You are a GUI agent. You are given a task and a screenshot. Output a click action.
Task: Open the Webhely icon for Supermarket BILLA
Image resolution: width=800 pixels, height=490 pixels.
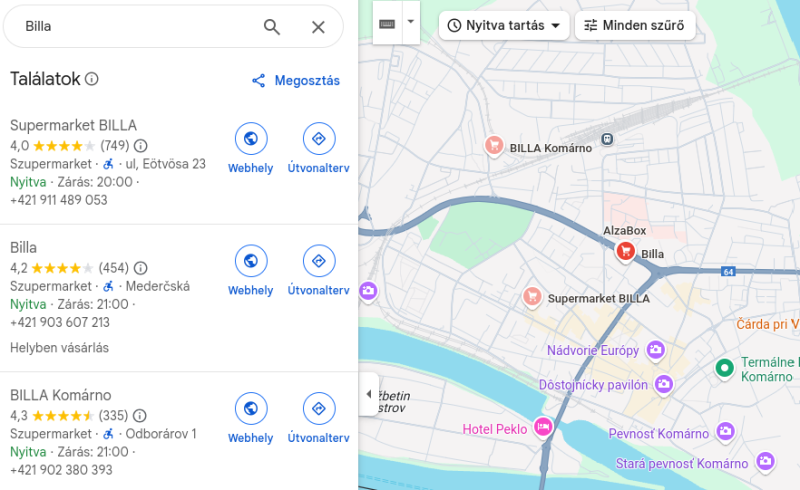(x=251, y=138)
